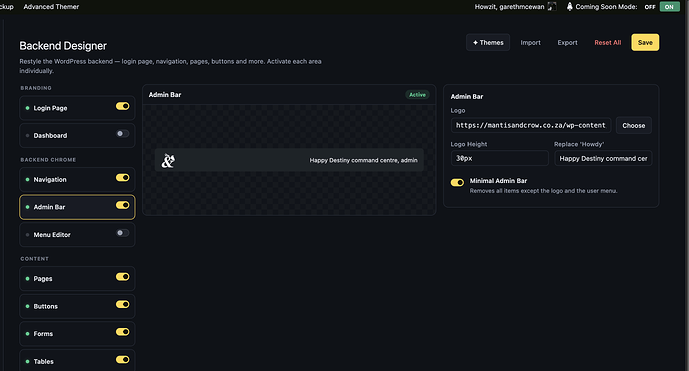Screen dimensions: 689x371
Task: Click the Logo URL input field
Action: coord(531,126)
